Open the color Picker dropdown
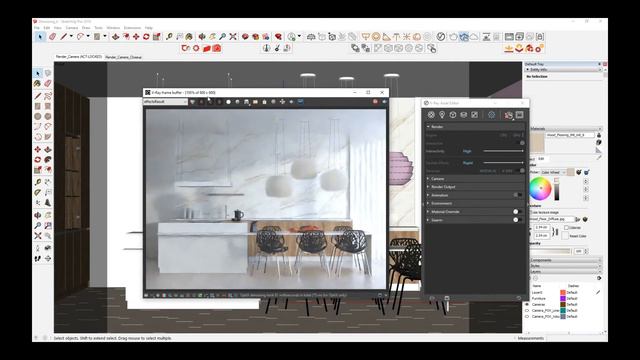The image size is (640, 360). [x=554, y=172]
